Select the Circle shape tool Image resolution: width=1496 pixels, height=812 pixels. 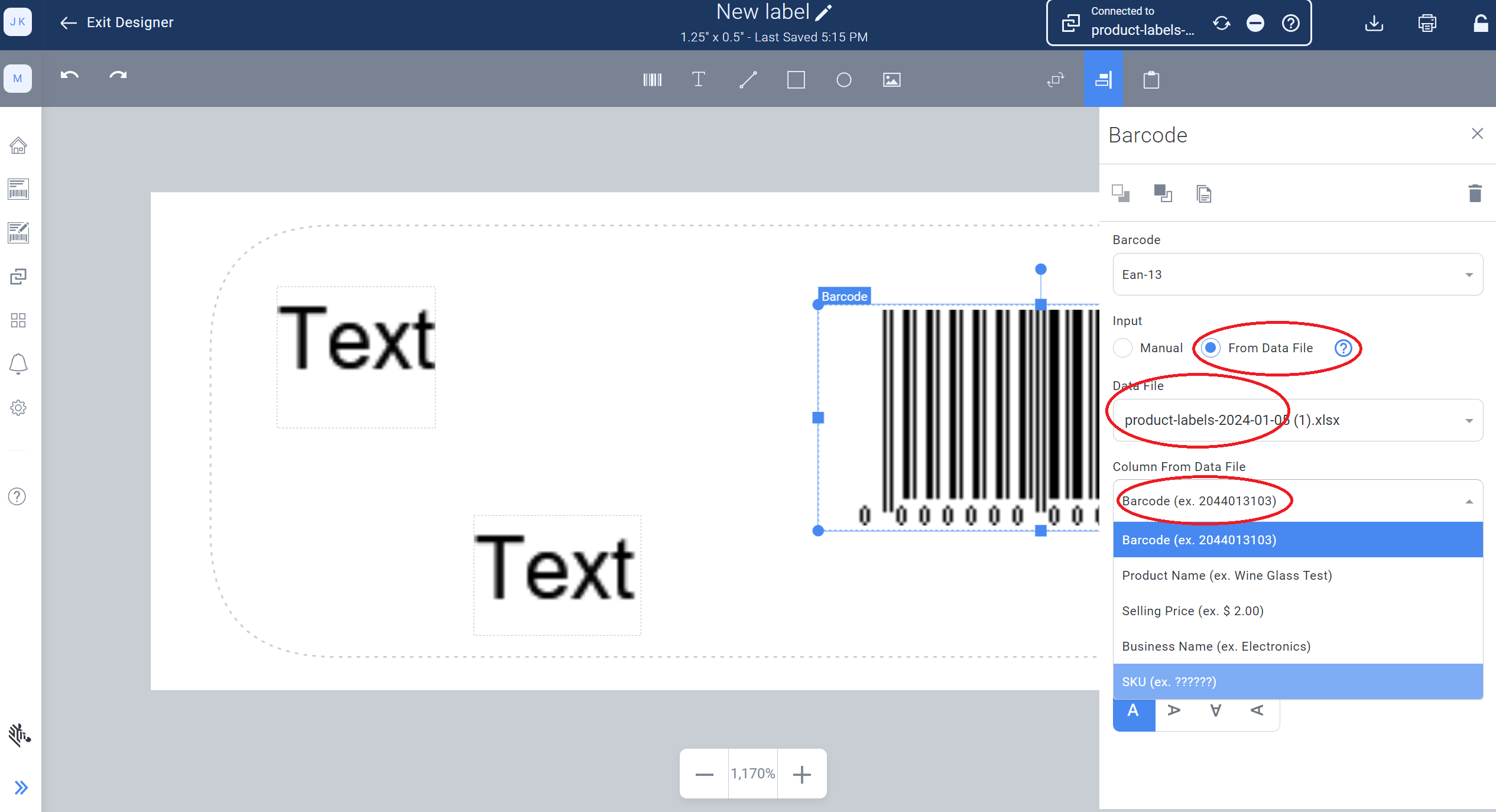coord(844,80)
